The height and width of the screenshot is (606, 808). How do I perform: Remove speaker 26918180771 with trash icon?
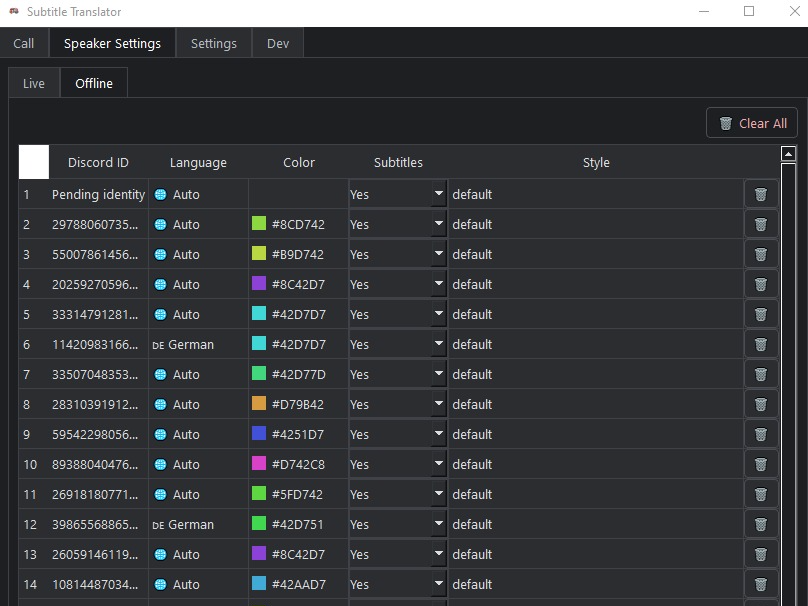761,494
